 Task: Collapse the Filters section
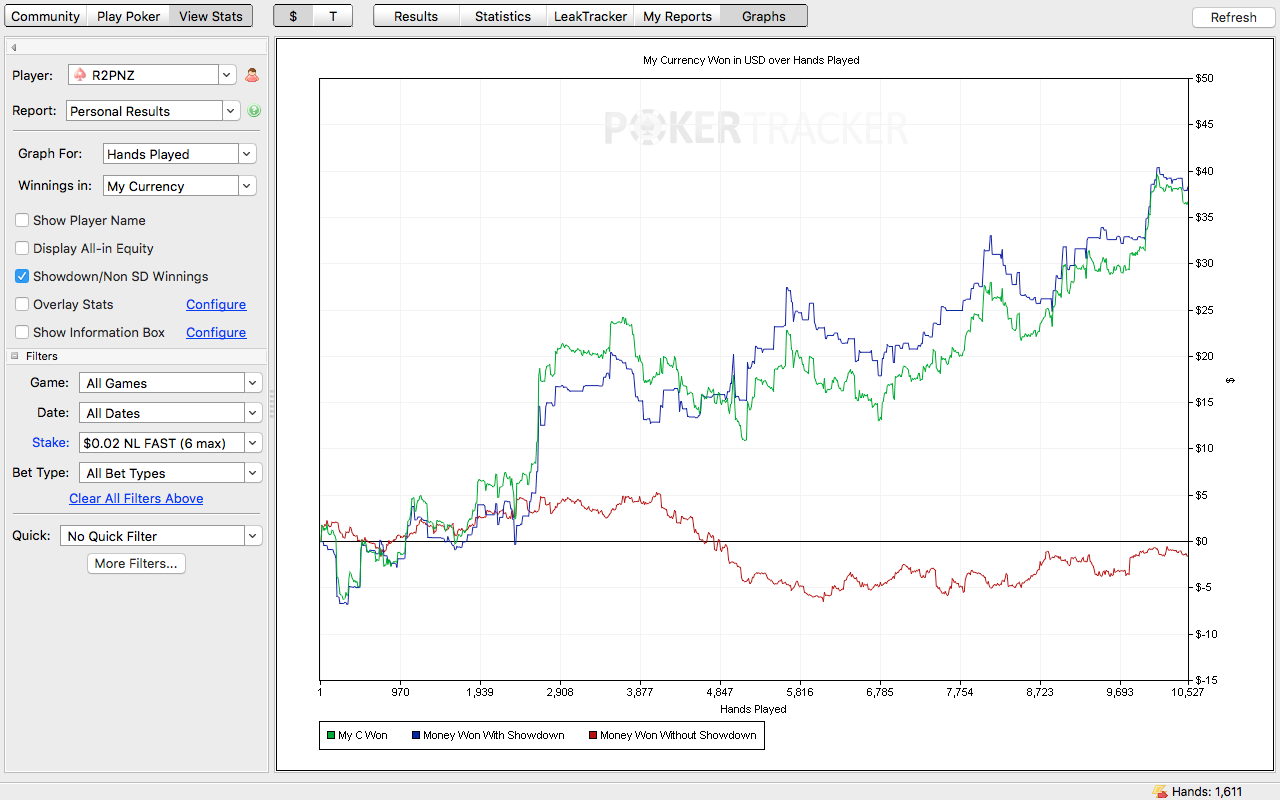[x=15, y=356]
